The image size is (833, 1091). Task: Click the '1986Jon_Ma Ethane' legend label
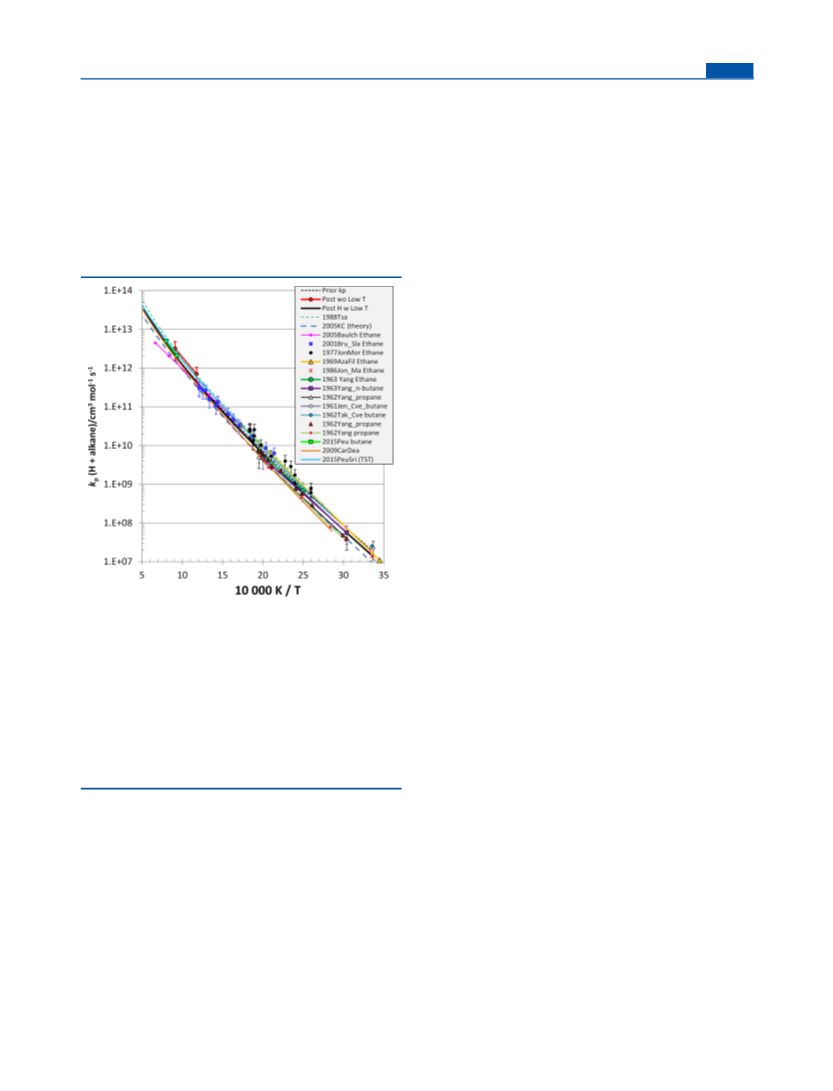tap(353, 371)
